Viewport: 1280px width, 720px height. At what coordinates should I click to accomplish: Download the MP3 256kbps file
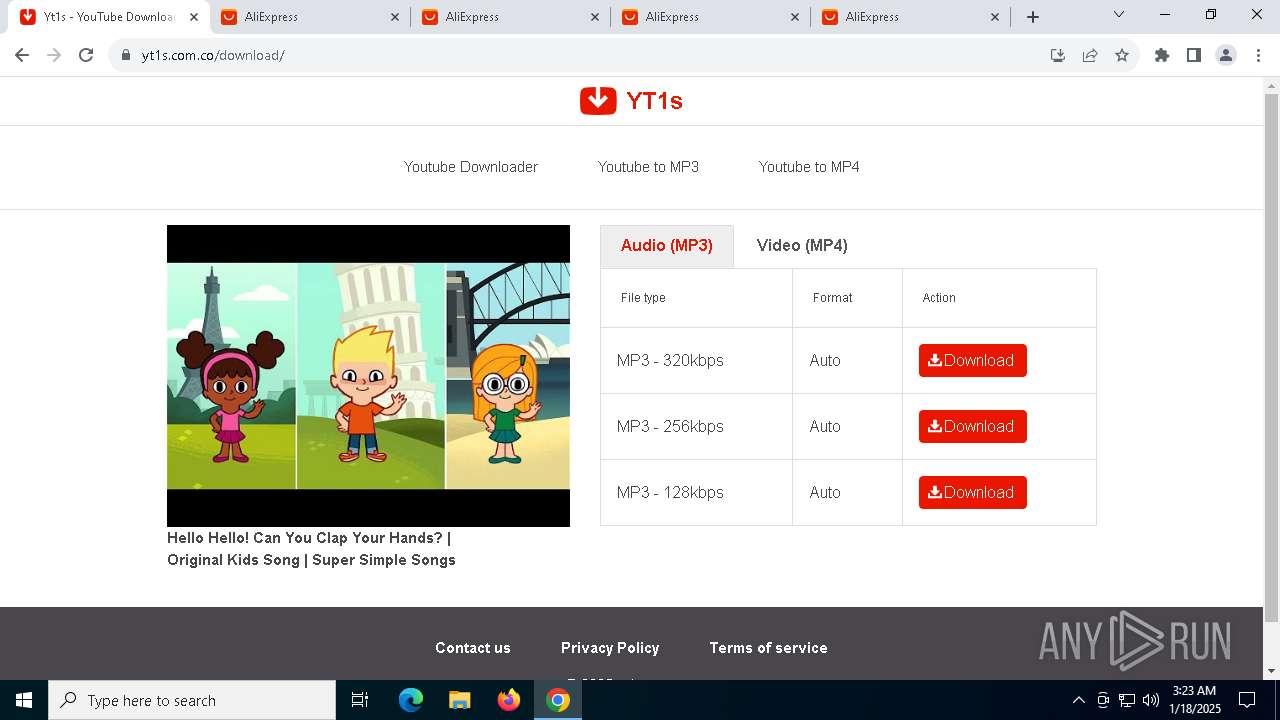coord(973,427)
